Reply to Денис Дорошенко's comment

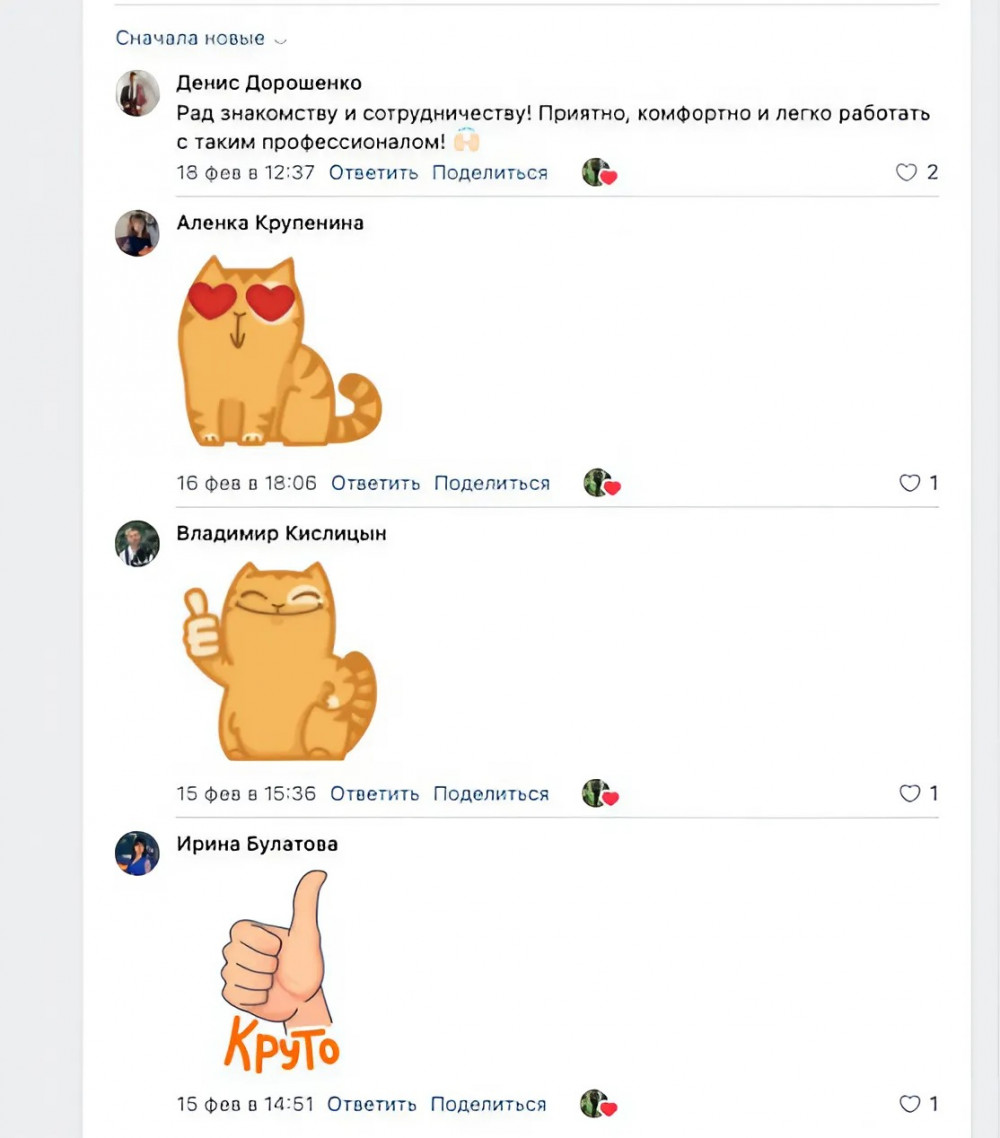(373, 172)
